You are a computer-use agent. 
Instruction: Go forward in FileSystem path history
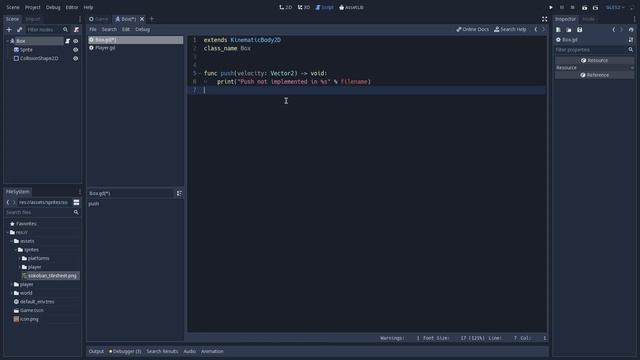[x=14, y=202]
